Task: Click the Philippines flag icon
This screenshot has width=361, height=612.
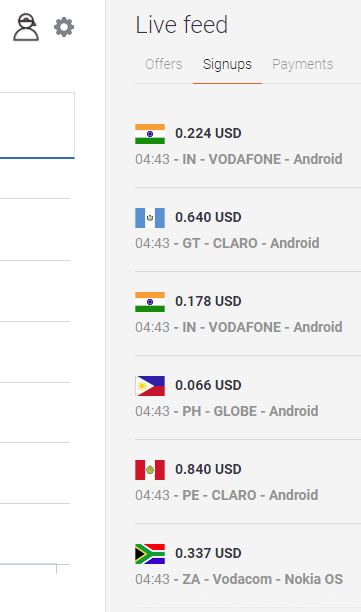Action: pyautogui.click(x=150, y=386)
